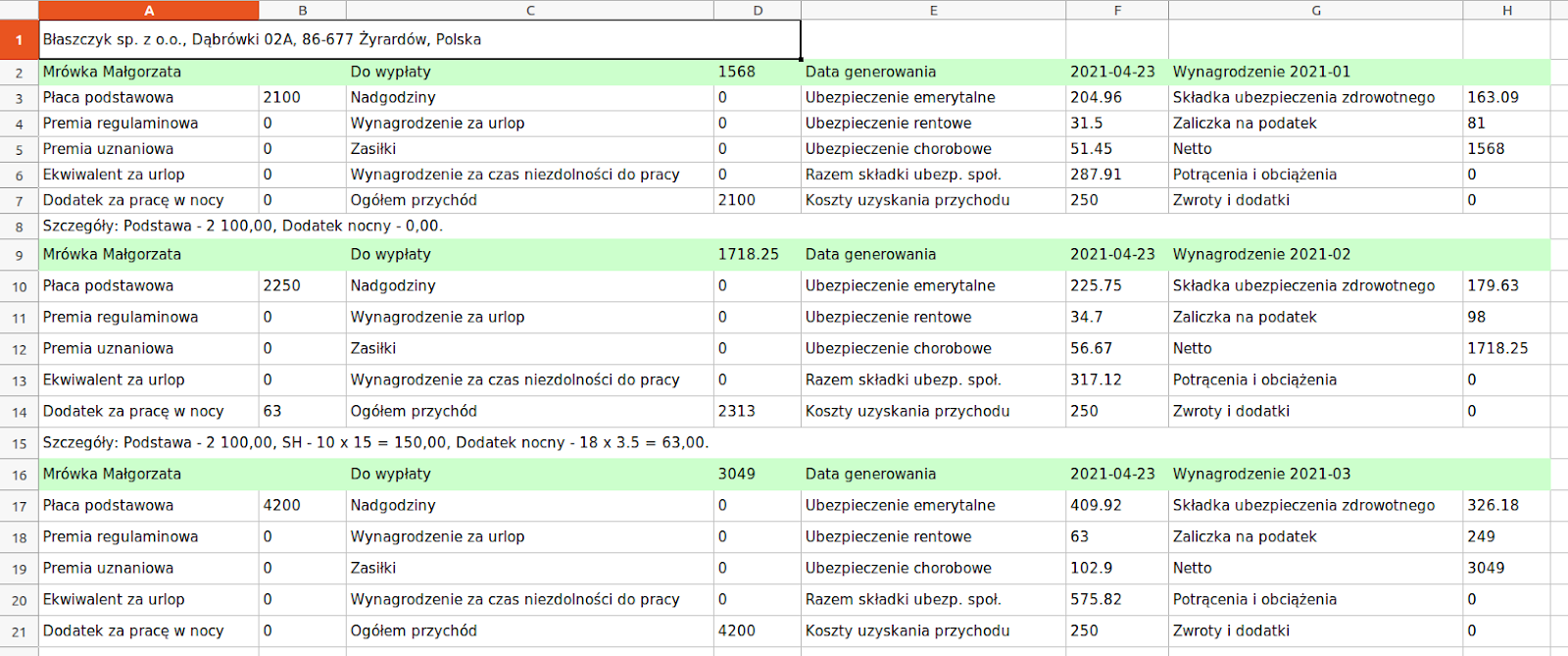Click the column H header
1568x656 pixels.
(1506, 11)
